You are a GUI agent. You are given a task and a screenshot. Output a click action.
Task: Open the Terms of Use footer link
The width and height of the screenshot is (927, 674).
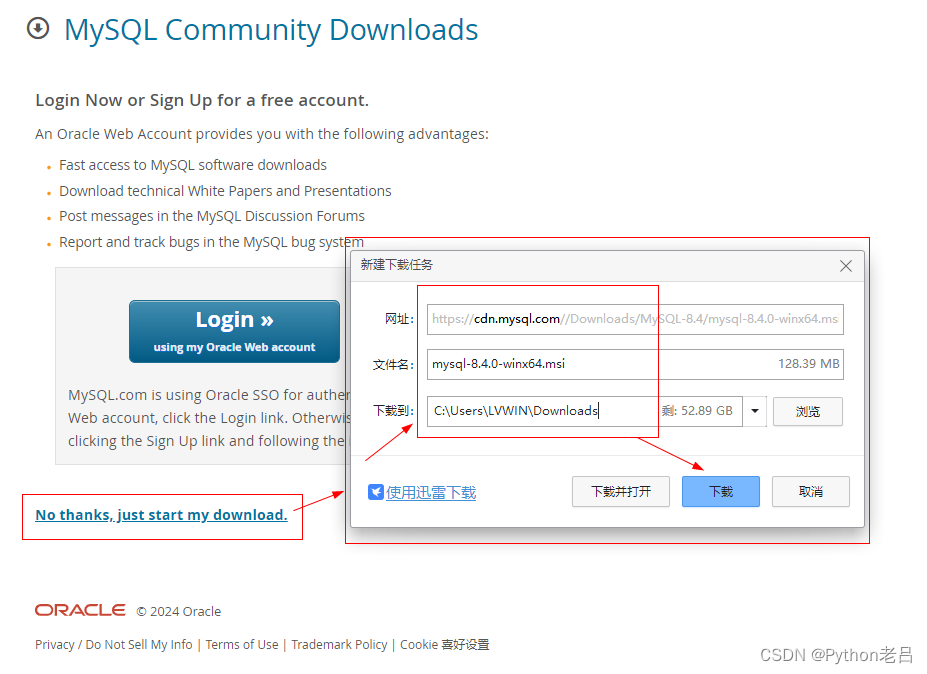pos(242,644)
